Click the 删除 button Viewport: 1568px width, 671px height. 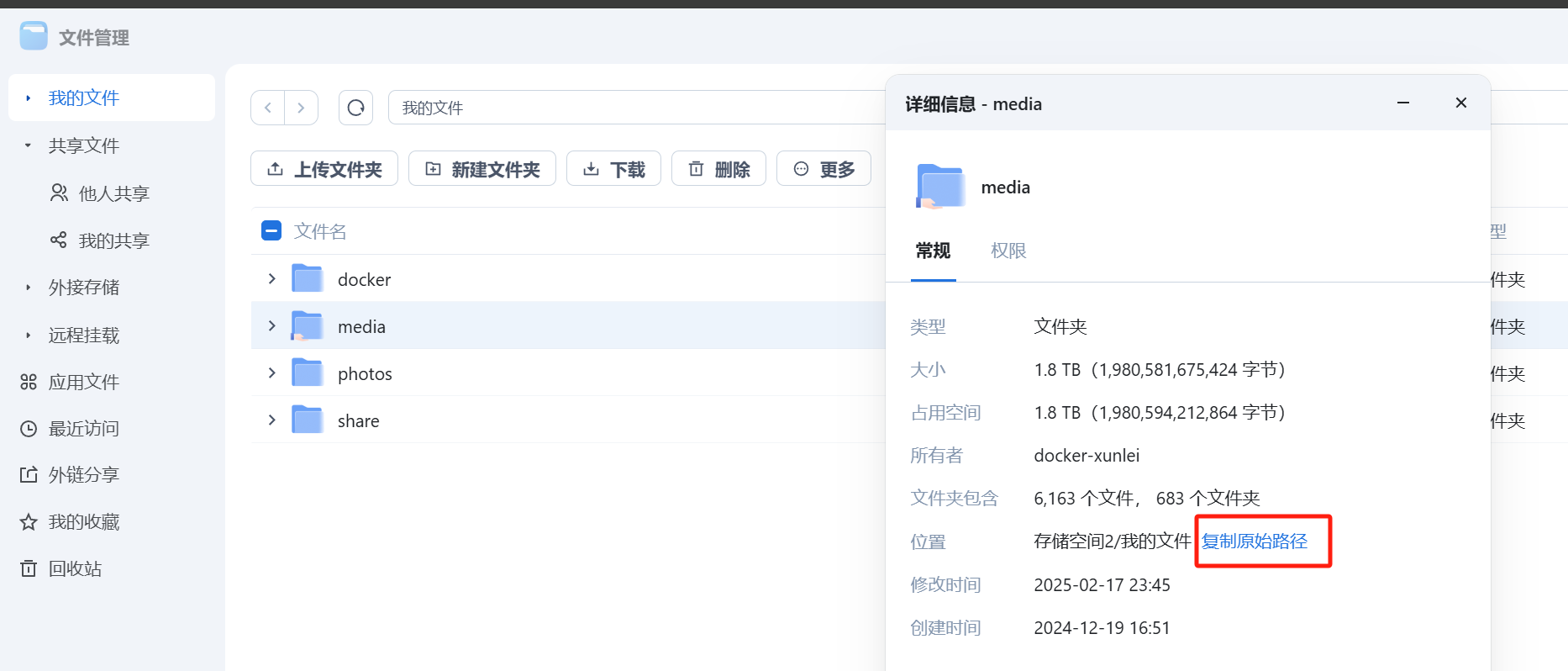pos(719,169)
